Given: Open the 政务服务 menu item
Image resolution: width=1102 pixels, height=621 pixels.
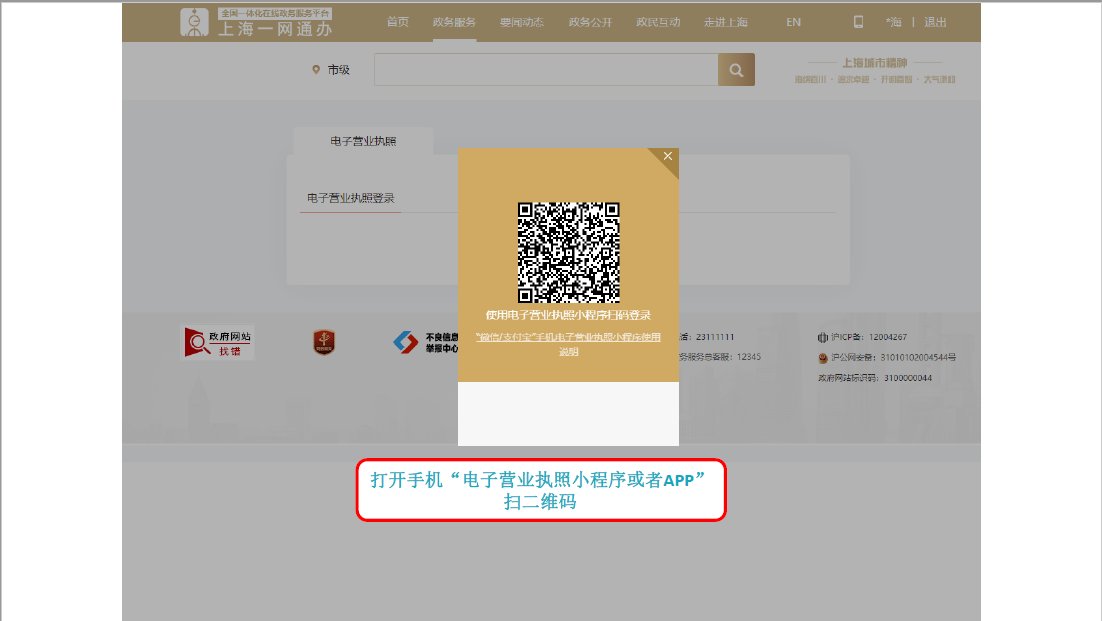Looking at the screenshot, I should point(454,22).
